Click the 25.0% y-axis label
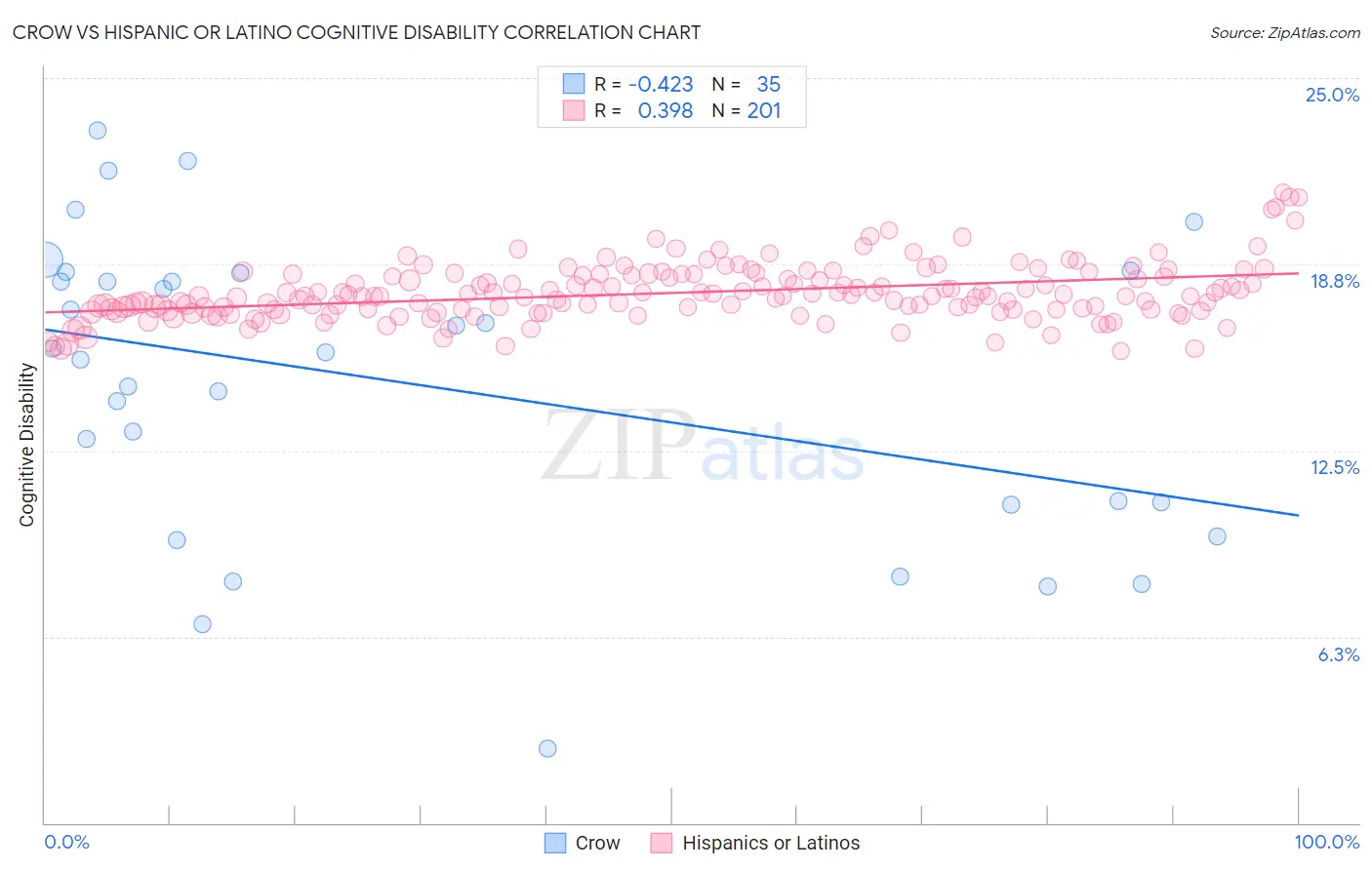This screenshot has width=1372, height=870. (x=1332, y=95)
